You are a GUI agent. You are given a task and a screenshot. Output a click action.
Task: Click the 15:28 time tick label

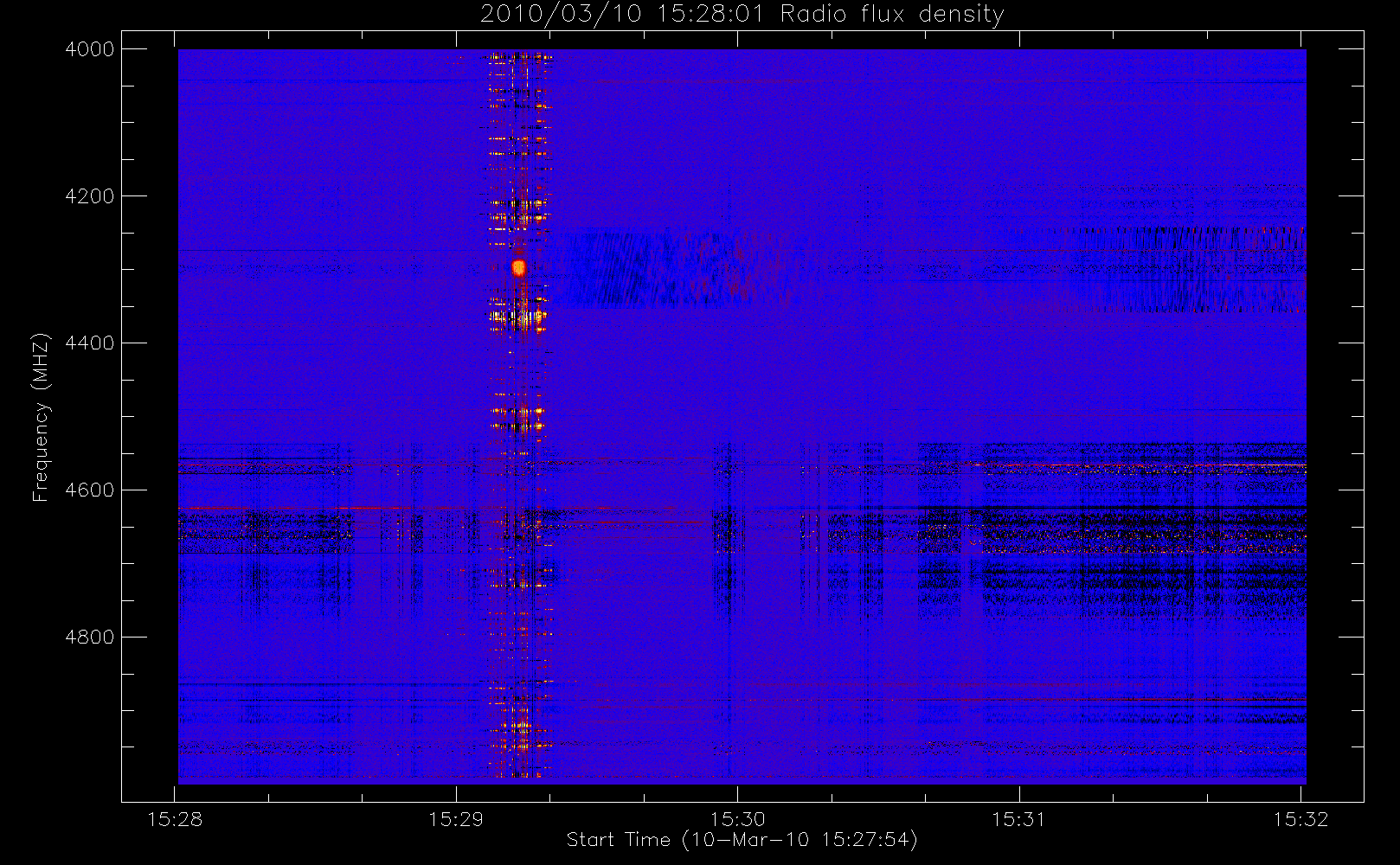176,819
